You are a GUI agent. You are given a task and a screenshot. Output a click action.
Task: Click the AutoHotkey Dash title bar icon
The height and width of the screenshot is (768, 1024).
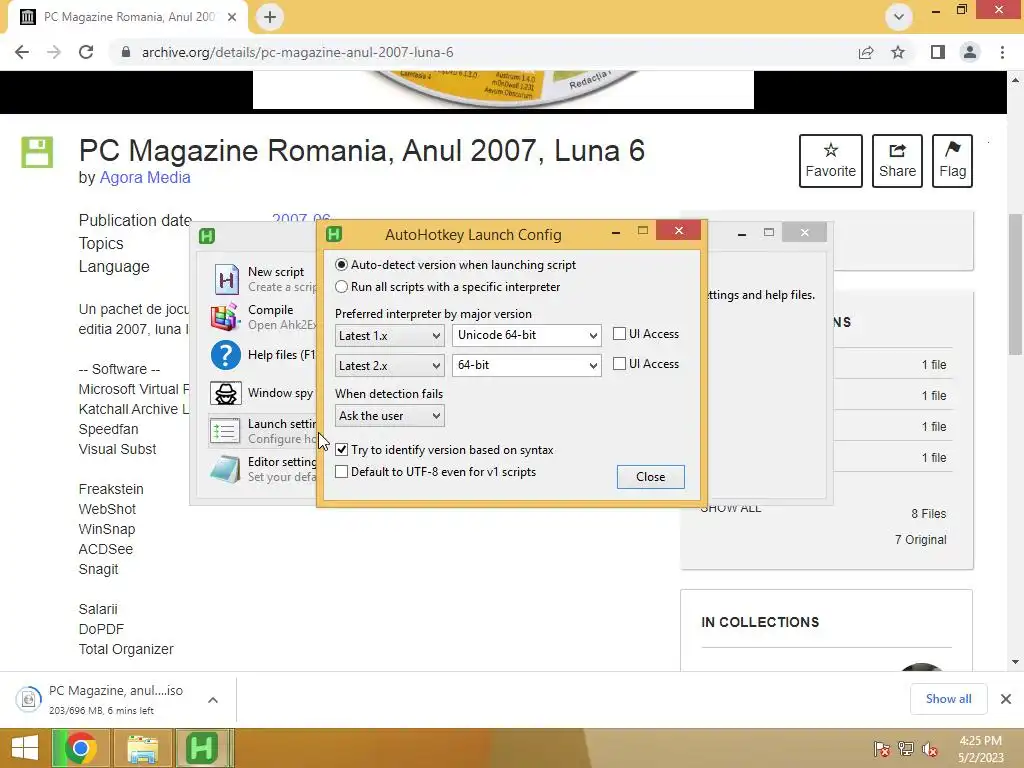click(x=207, y=236)
